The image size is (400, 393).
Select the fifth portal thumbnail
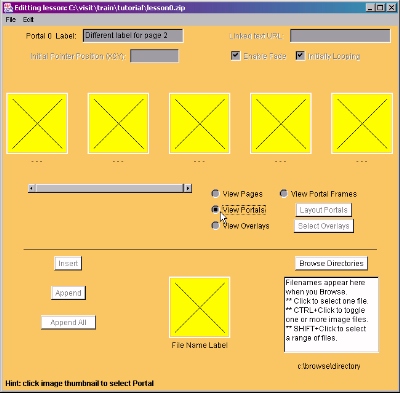click(x=362, y=123)
